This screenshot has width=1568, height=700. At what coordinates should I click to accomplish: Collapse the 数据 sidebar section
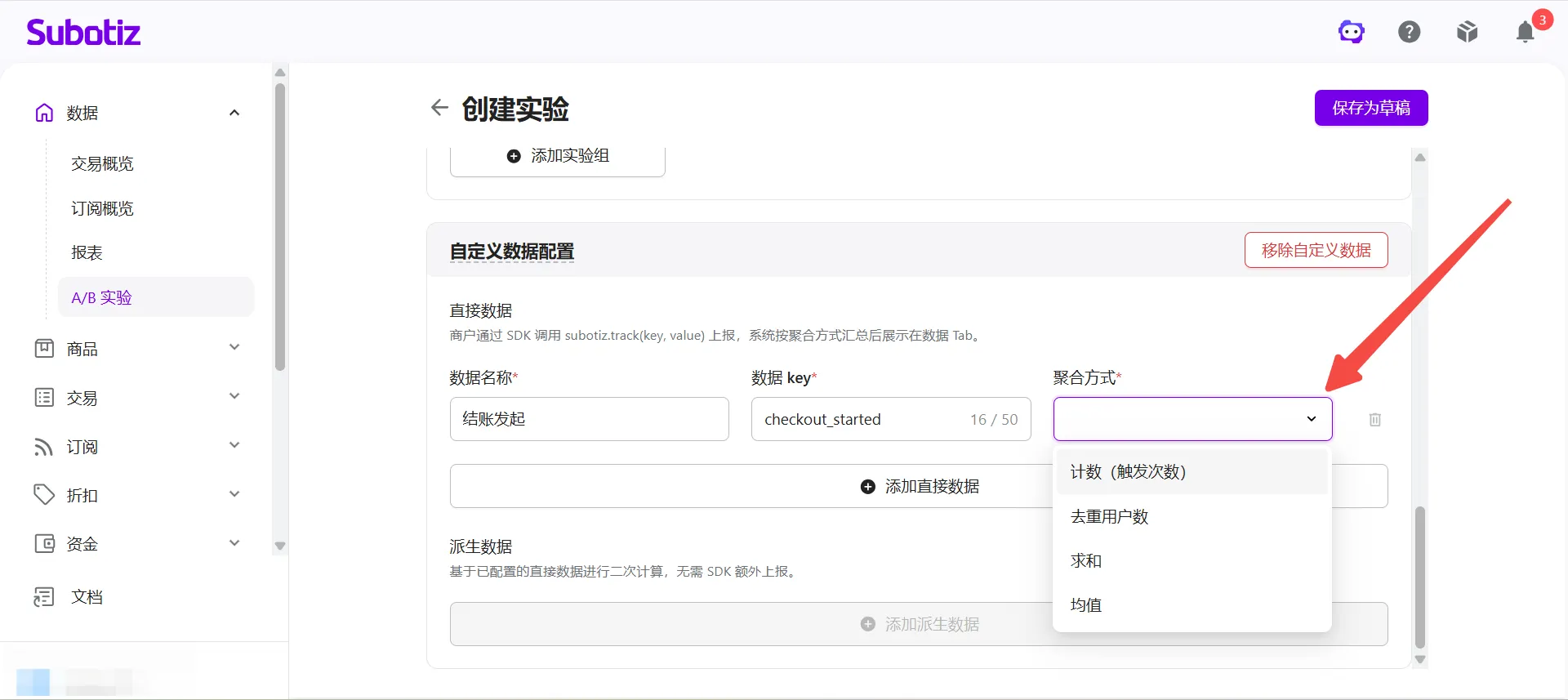pyautogui.click(x=234, y=113)
